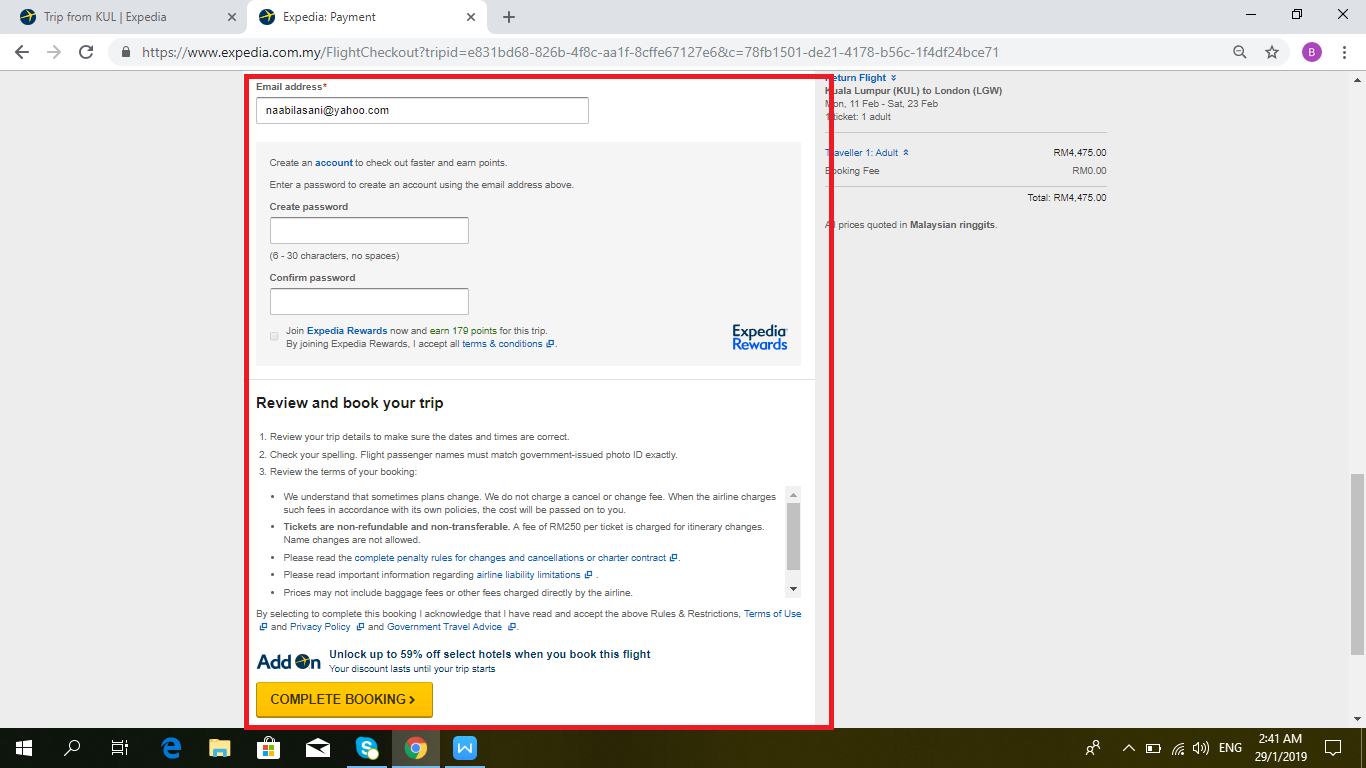Open the Mail app on taskbar
Screen dimensions: 1366x768
point(318,747)
